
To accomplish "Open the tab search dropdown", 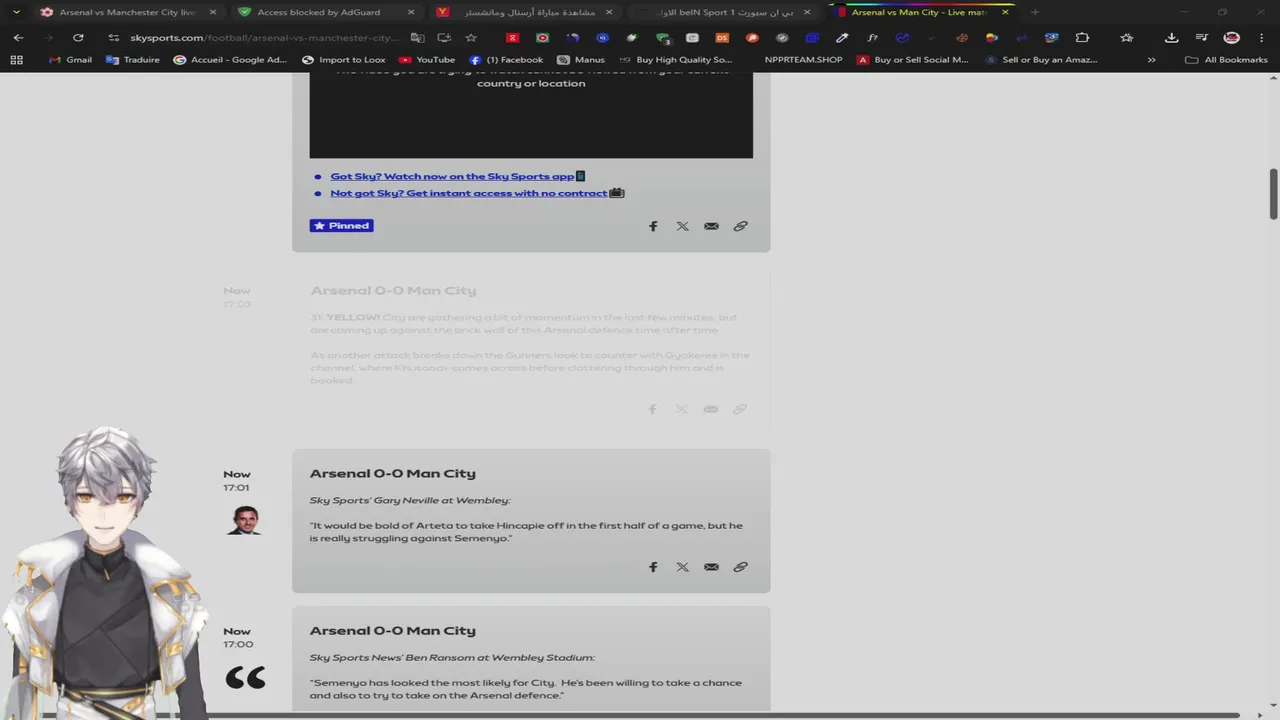I will pyautogui.click(x=16, y=12).
